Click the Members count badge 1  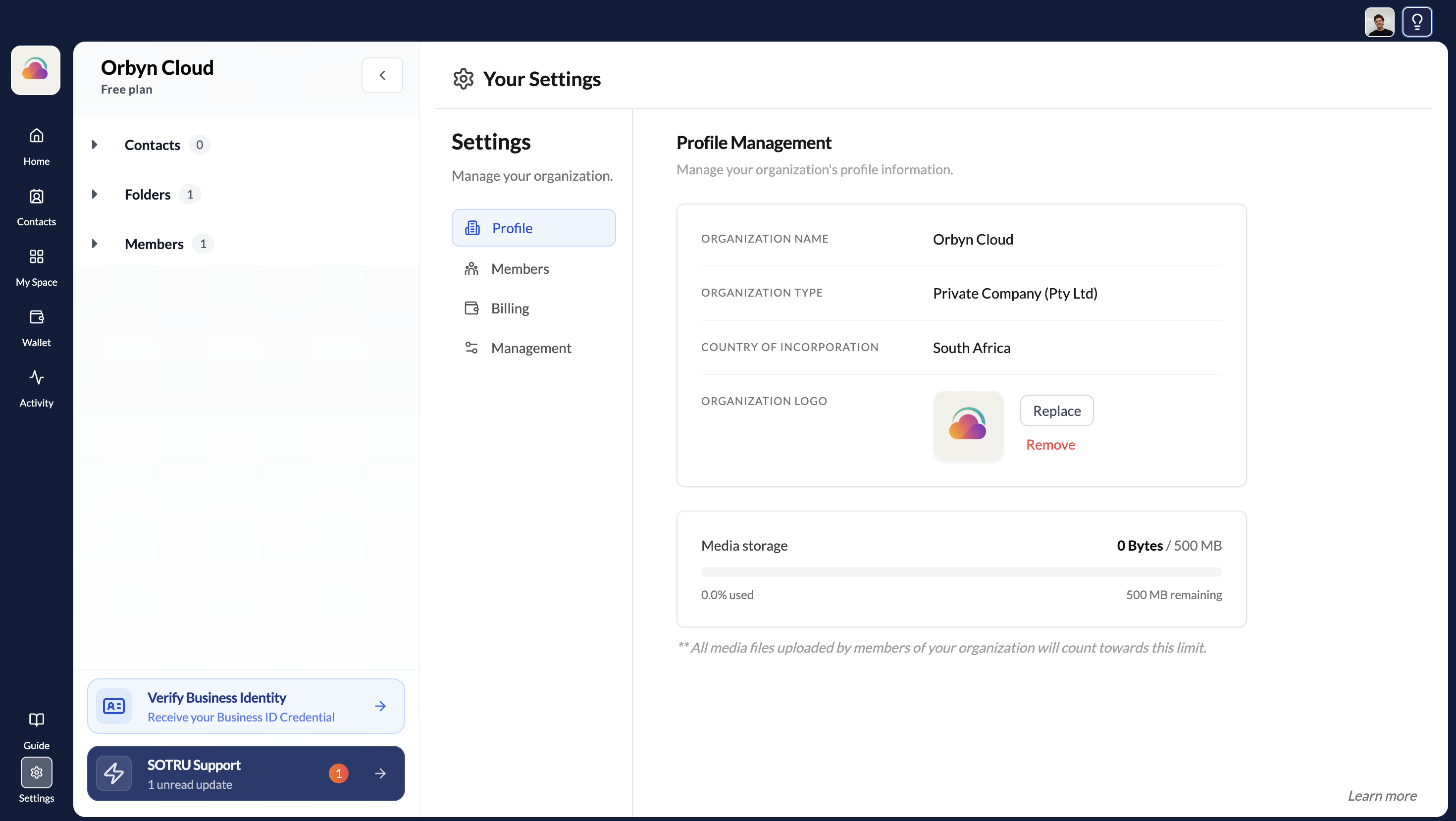[x=203, y=244]
